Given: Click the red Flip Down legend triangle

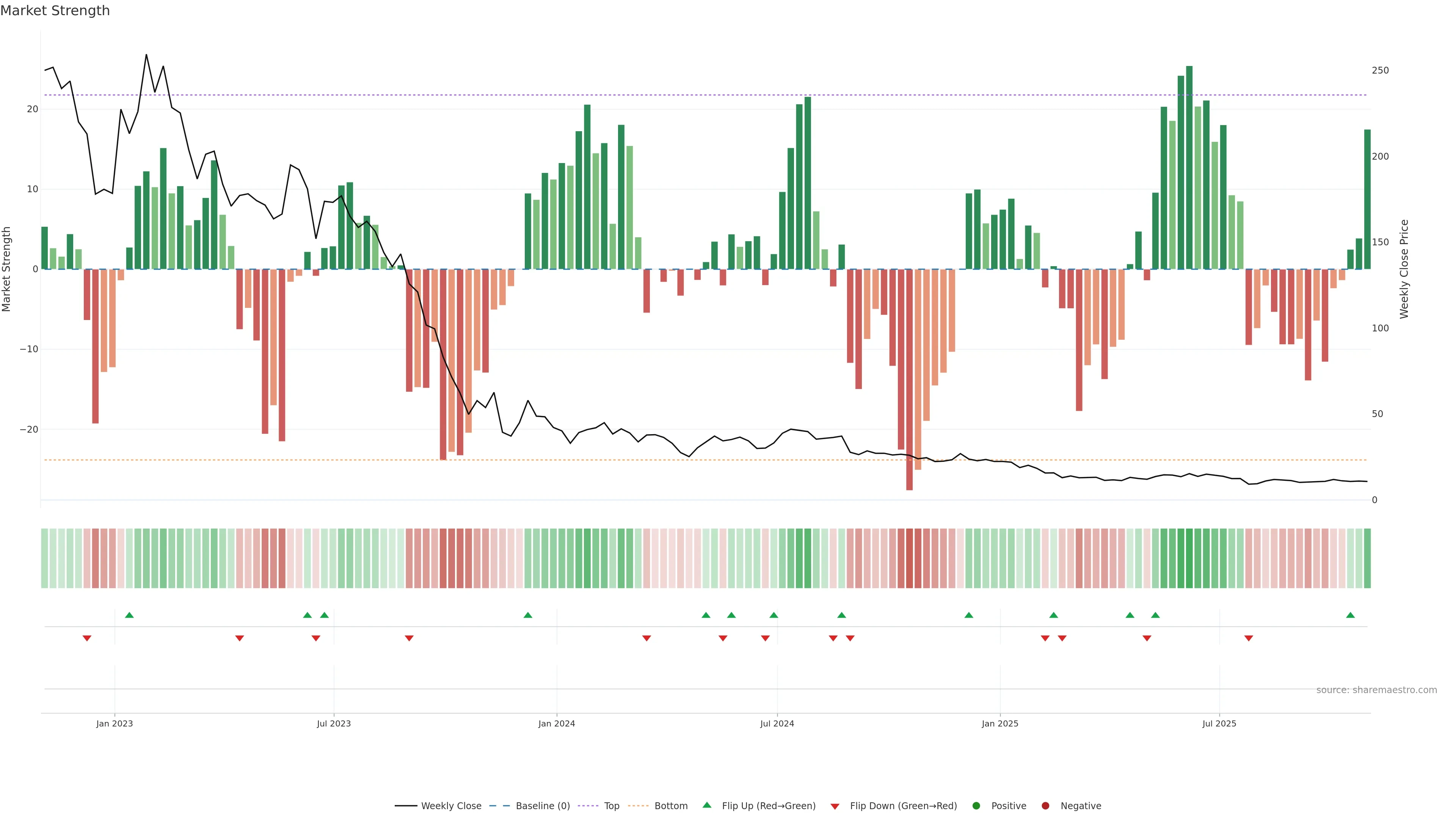Looking at the screenshot, I should pyautogui.click(x=835, y=806).
